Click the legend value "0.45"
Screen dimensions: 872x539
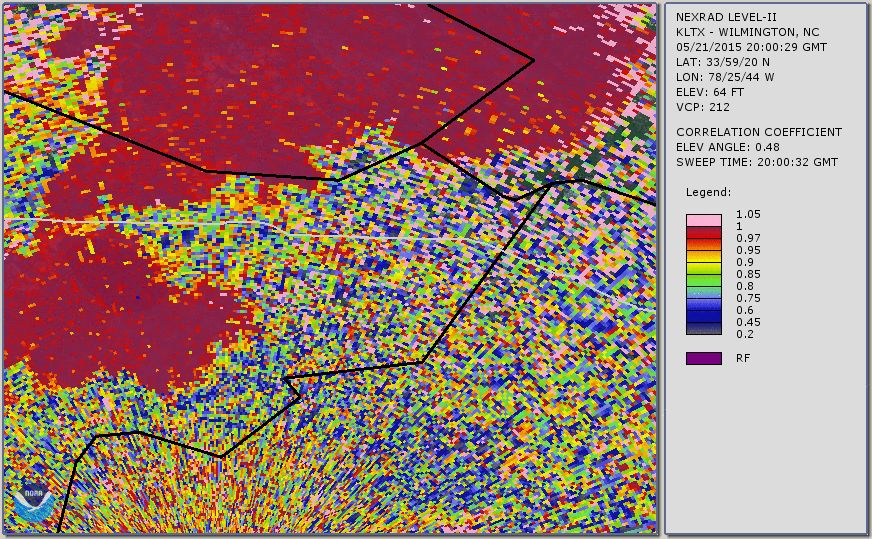coord(748,322)
